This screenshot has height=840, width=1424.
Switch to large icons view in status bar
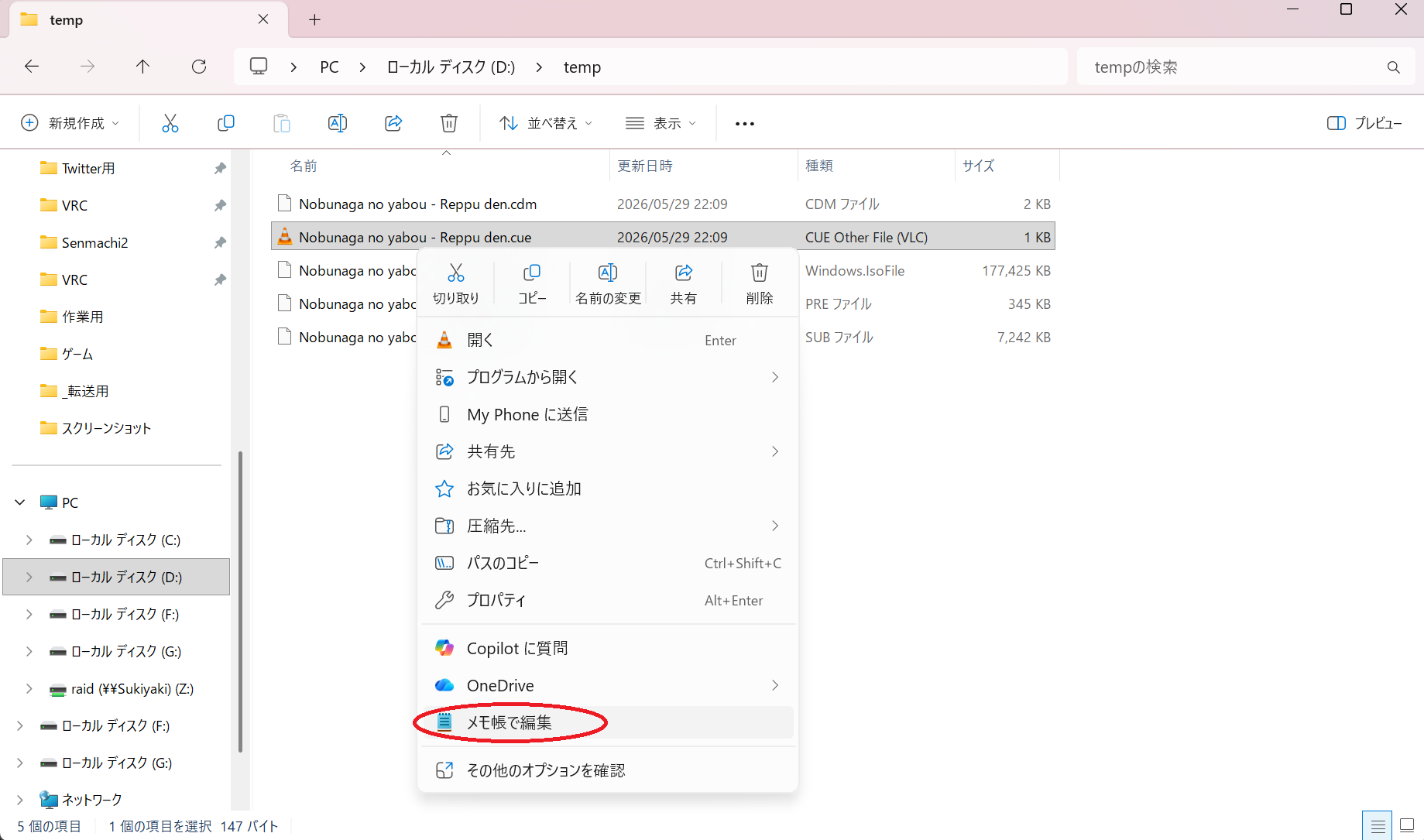coord(1408,826)
